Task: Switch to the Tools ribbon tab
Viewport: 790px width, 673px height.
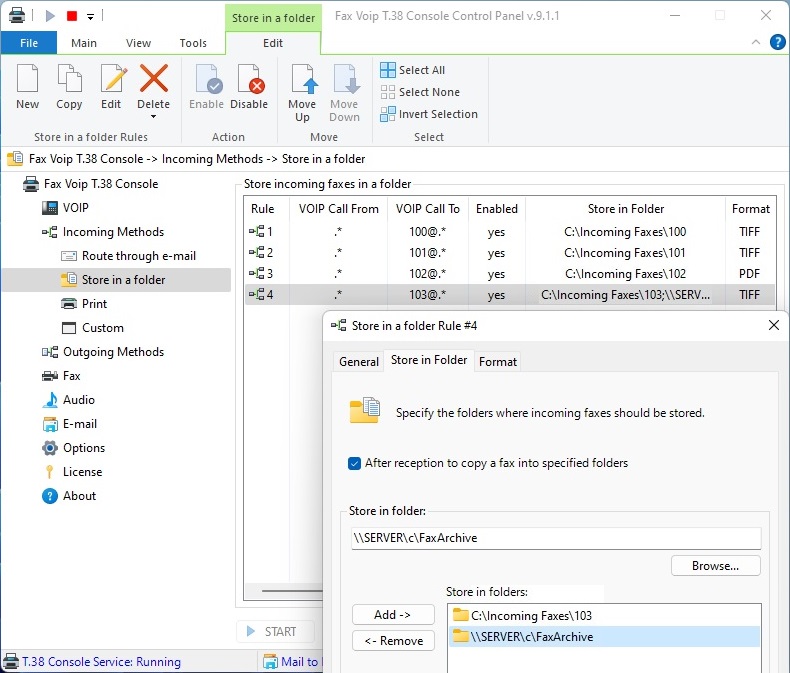Action: 193,43
